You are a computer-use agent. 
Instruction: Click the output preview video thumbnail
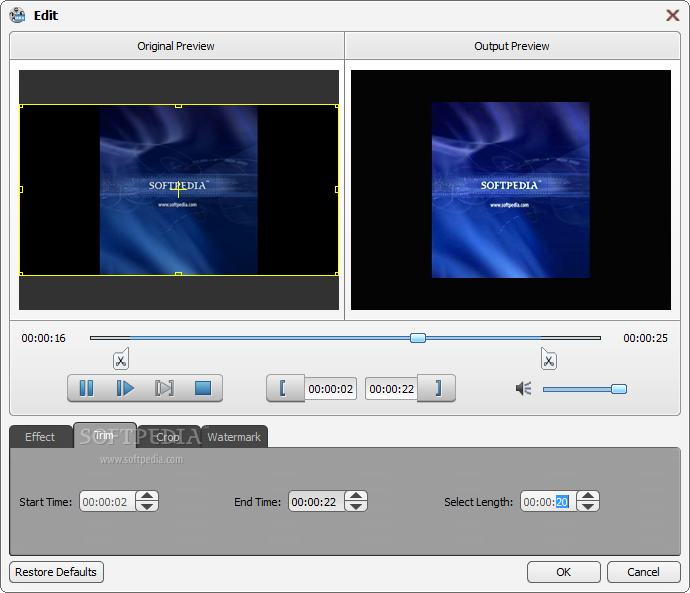pyautogui.click(x=510, y=190)
